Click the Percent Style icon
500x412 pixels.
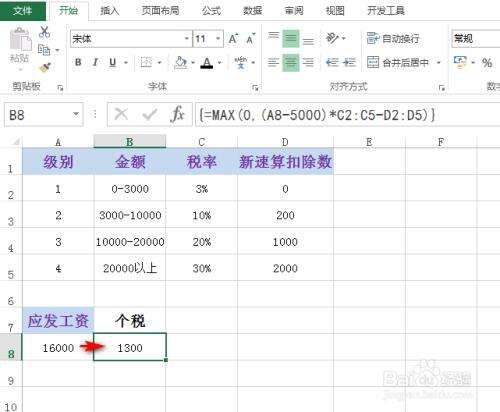click(487, 62)
